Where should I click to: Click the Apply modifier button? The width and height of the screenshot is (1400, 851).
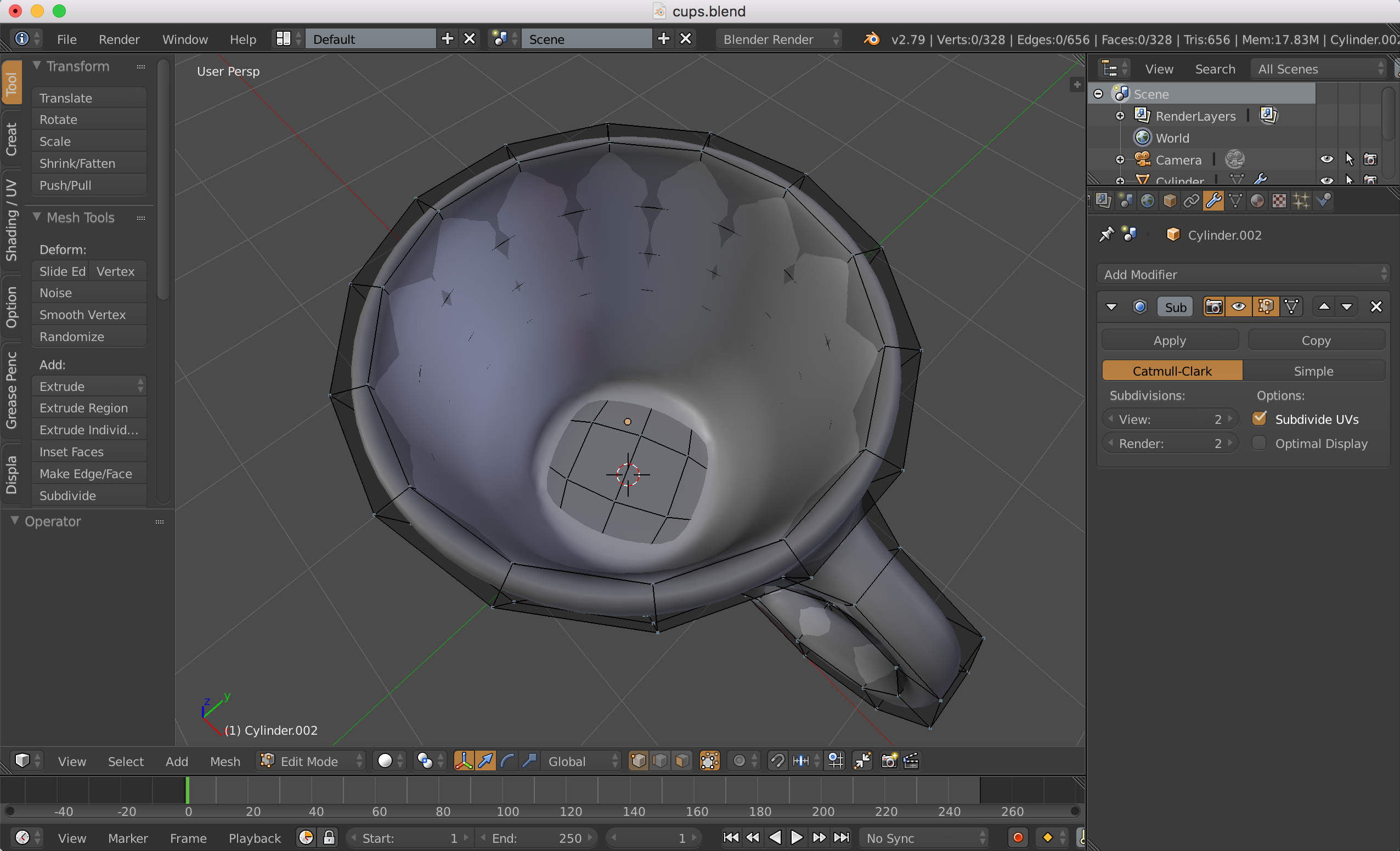1170,341
